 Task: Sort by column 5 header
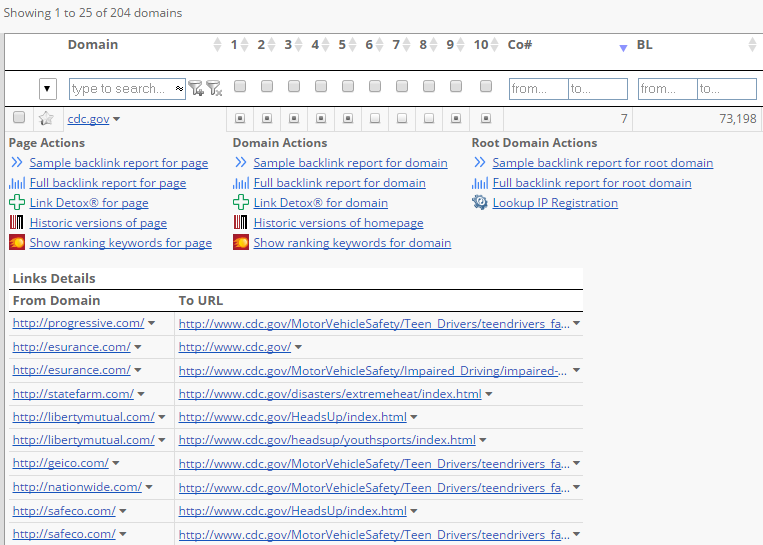pos(342,45)
